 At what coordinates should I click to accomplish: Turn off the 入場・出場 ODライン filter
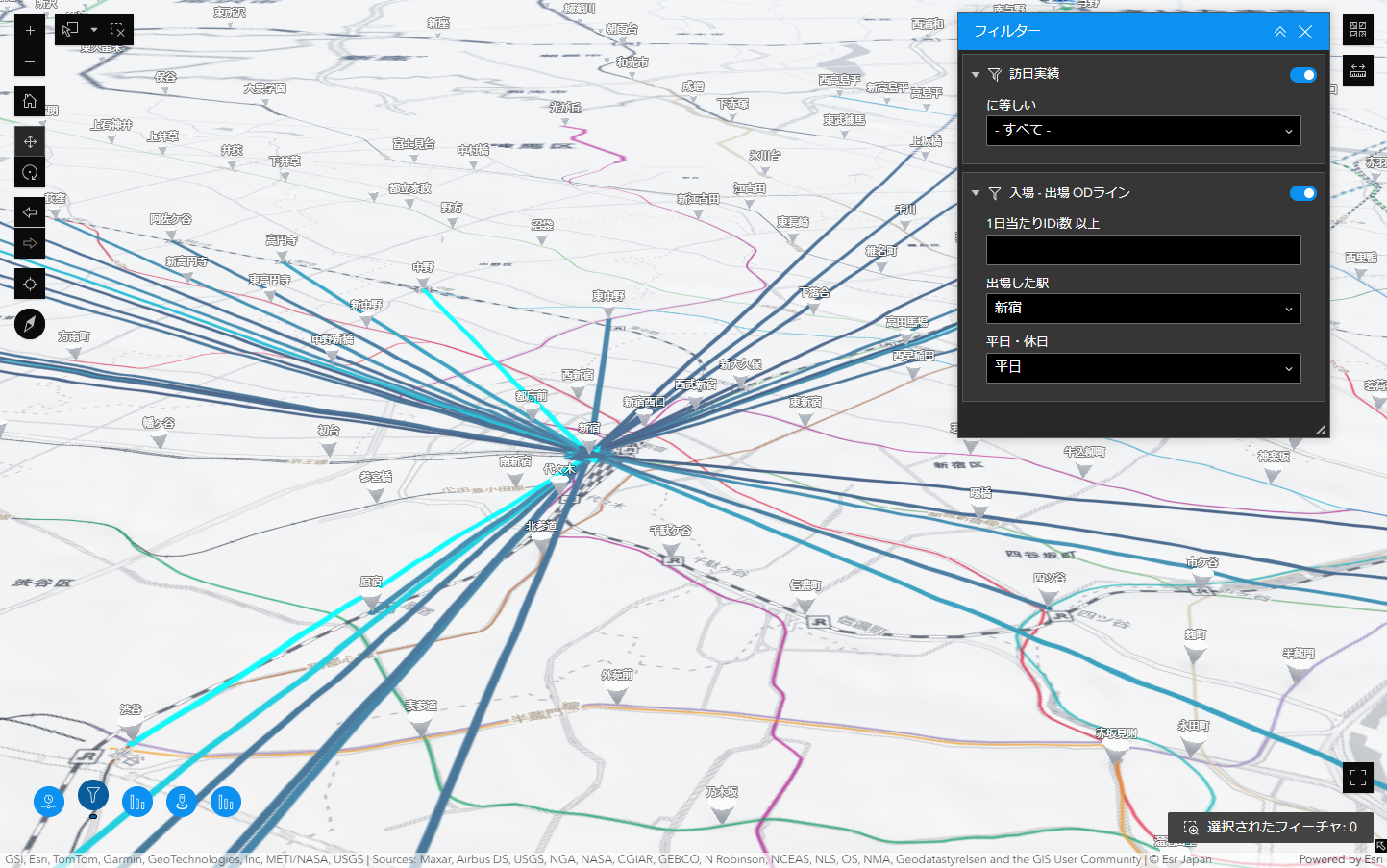1302,193
